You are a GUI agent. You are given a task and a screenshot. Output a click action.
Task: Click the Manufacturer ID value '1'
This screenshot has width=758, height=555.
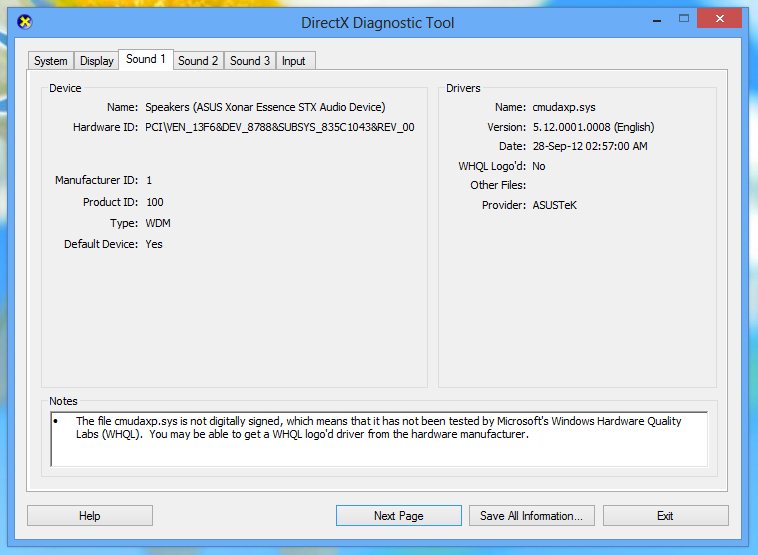pyautogui.click(x=149, y=180)
